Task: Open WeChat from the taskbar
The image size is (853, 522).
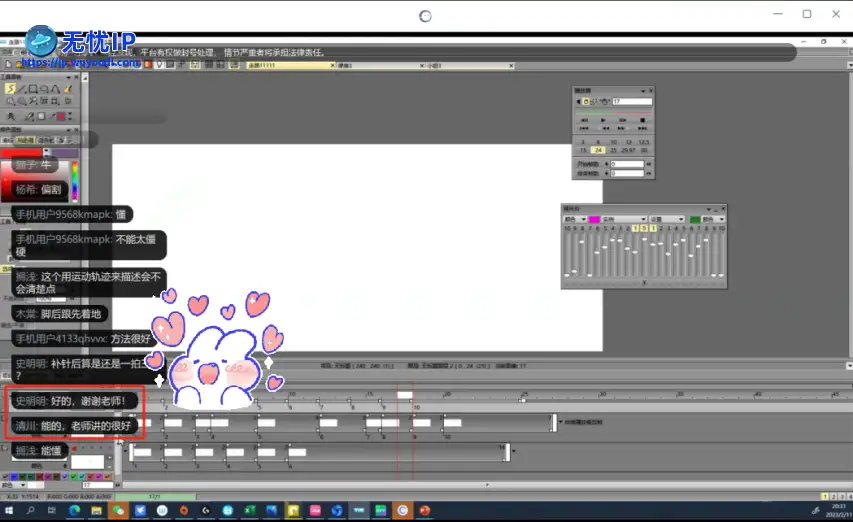Action: tap(119, 510)
